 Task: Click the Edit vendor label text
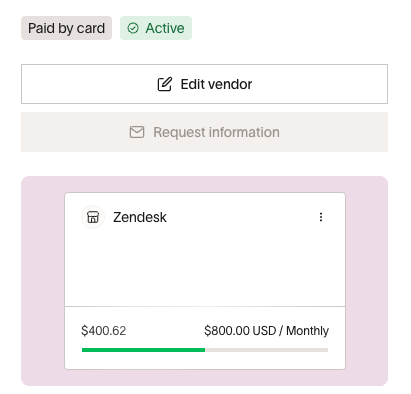coord(216,84)
